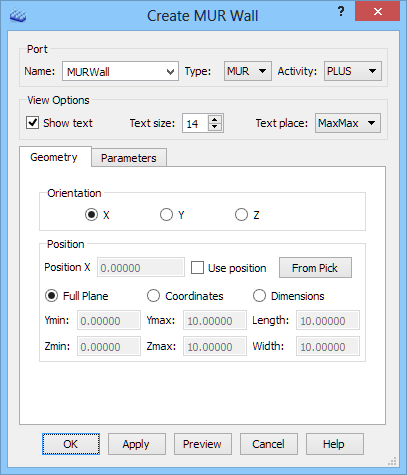The width and height of the screenshot is (407, 475).
Task: Select Z orientation radio button
Action: [241, 215]
